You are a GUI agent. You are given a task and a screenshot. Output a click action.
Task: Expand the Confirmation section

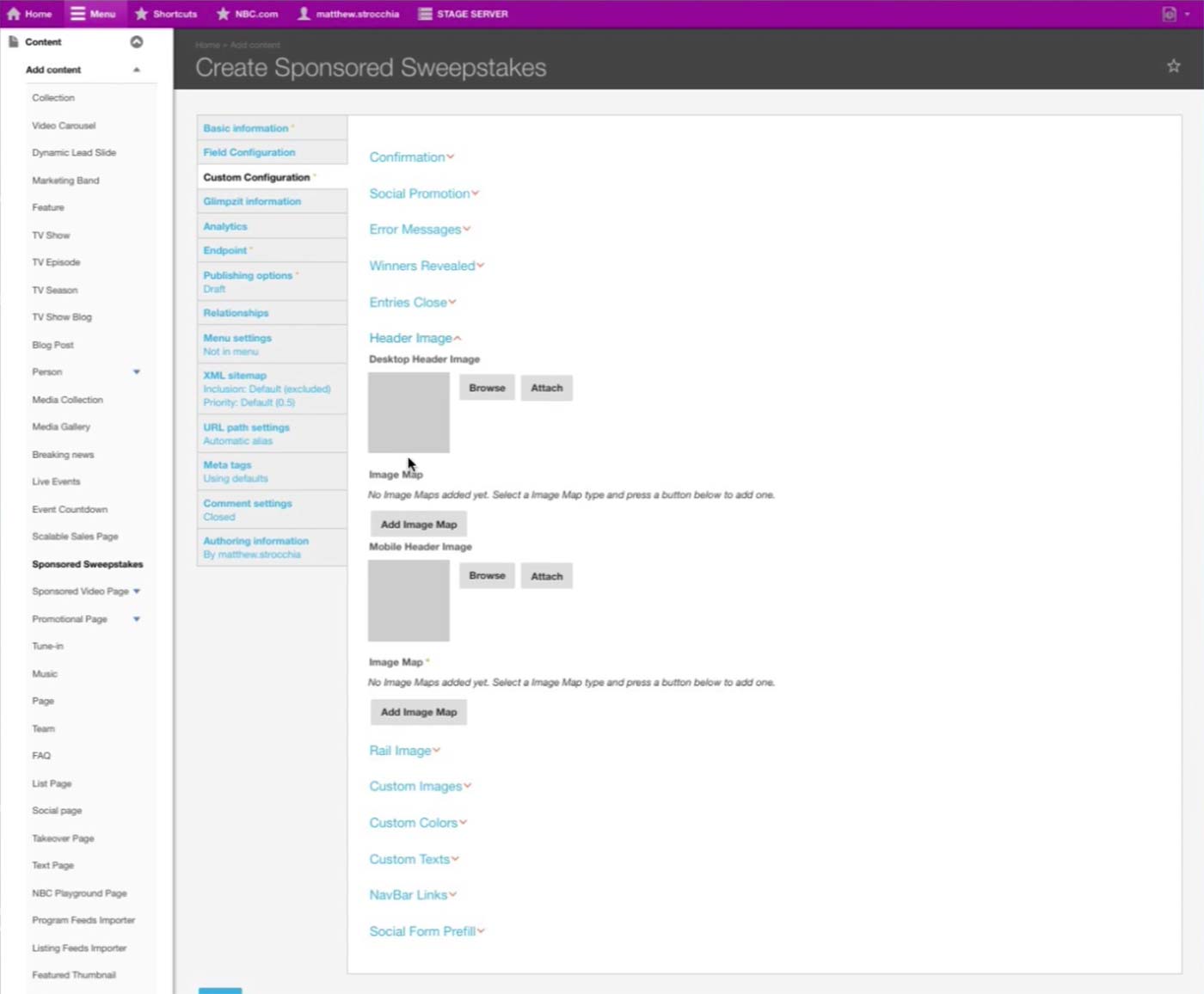point(411,157)
